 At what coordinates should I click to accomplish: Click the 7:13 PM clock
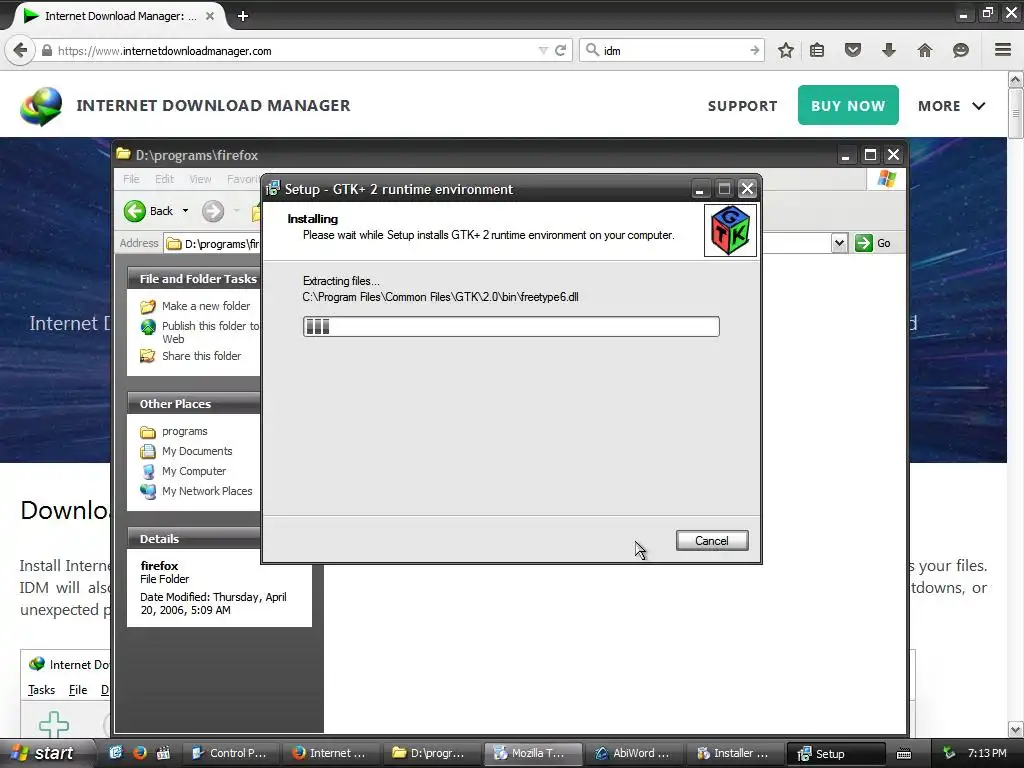[x=987, y=754]
